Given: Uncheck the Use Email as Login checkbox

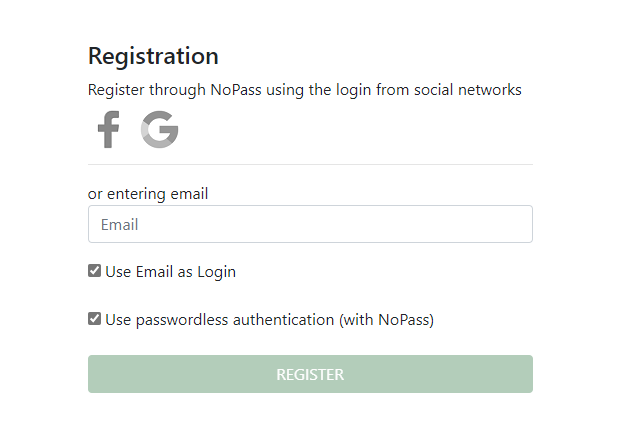Looking at the screenshot, I should pos(94,271).
